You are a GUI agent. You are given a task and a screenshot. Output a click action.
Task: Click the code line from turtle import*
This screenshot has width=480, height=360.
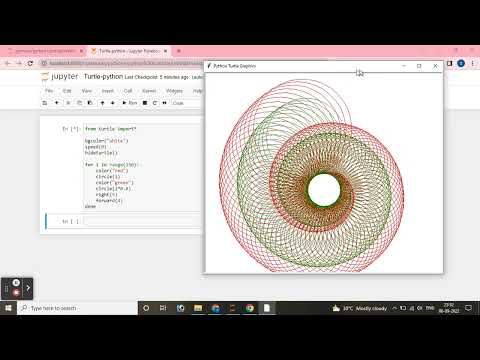(111, 129)
